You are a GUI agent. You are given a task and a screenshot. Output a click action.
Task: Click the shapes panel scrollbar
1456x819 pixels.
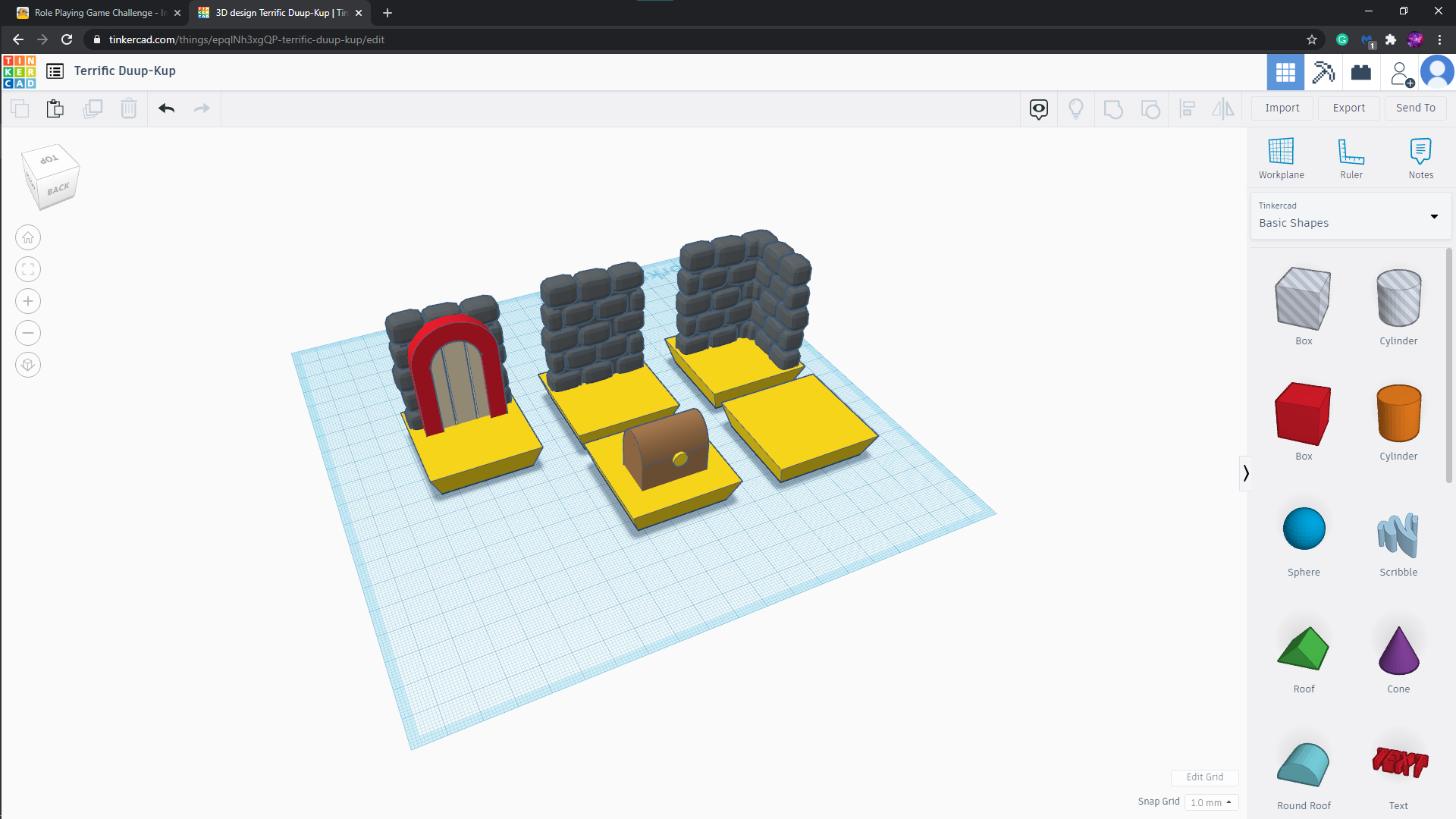tap(1449, 366)
